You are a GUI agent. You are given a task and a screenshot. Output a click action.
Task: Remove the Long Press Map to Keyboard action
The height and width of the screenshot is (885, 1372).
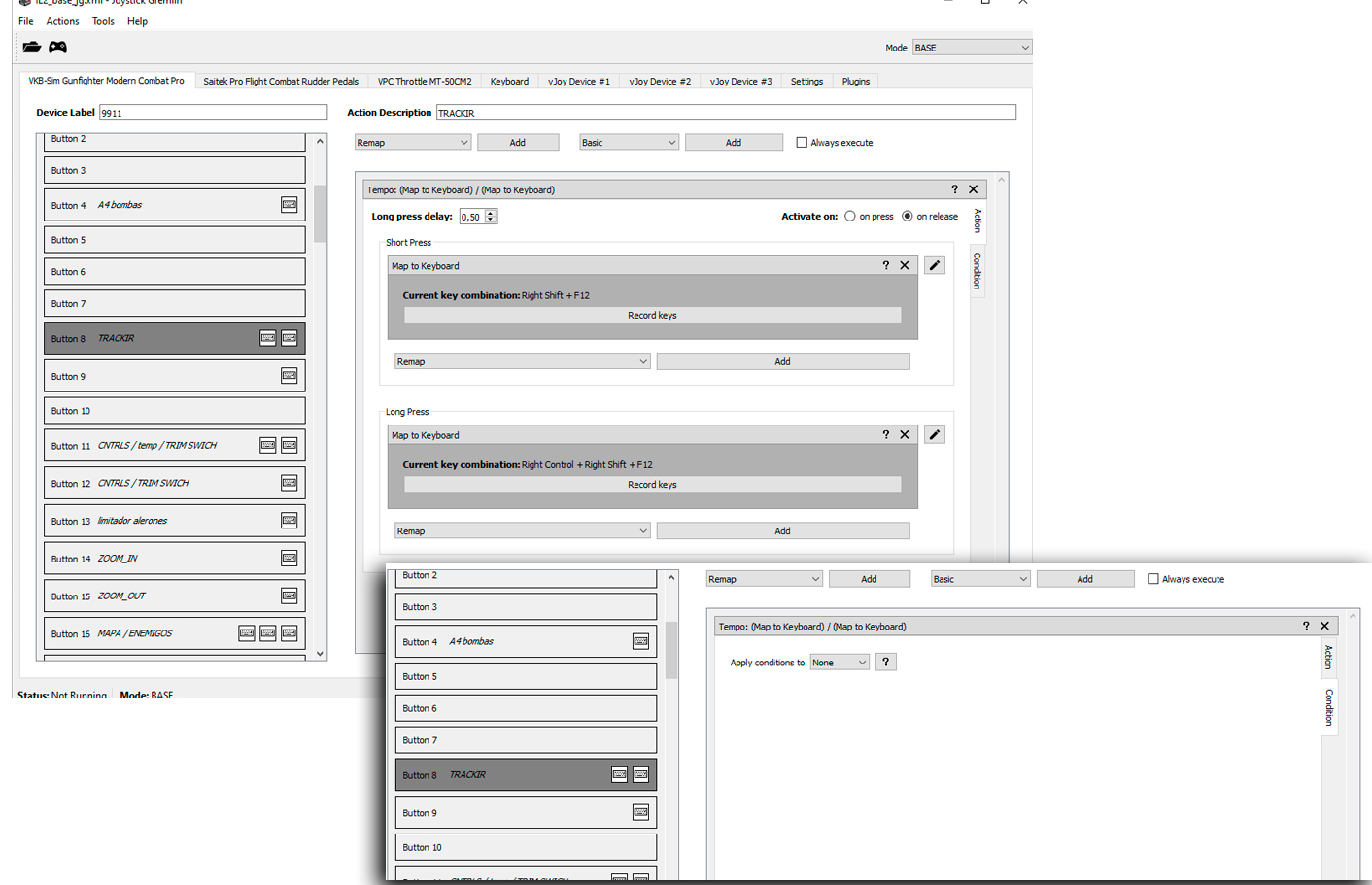tap(905, 434)
